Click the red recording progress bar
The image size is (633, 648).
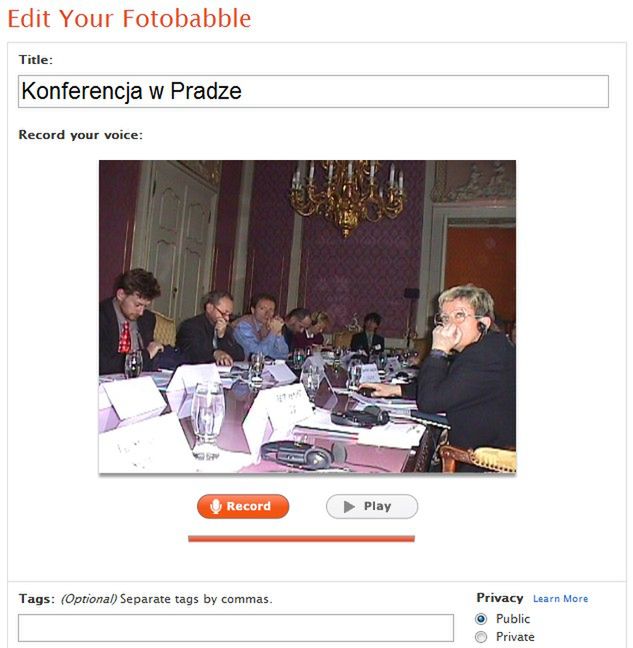pos(301,538)
